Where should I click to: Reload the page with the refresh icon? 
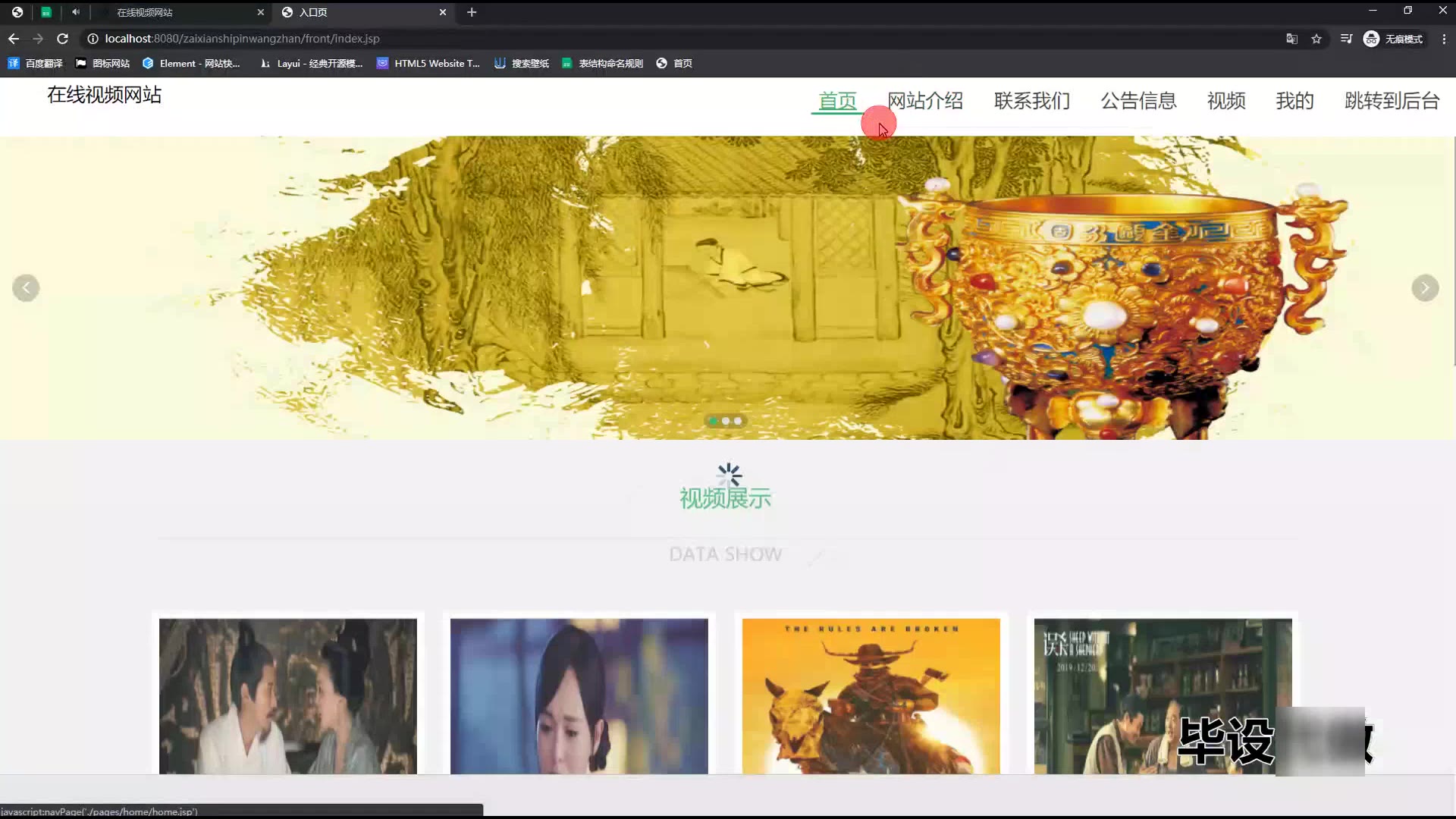[63, 39]
